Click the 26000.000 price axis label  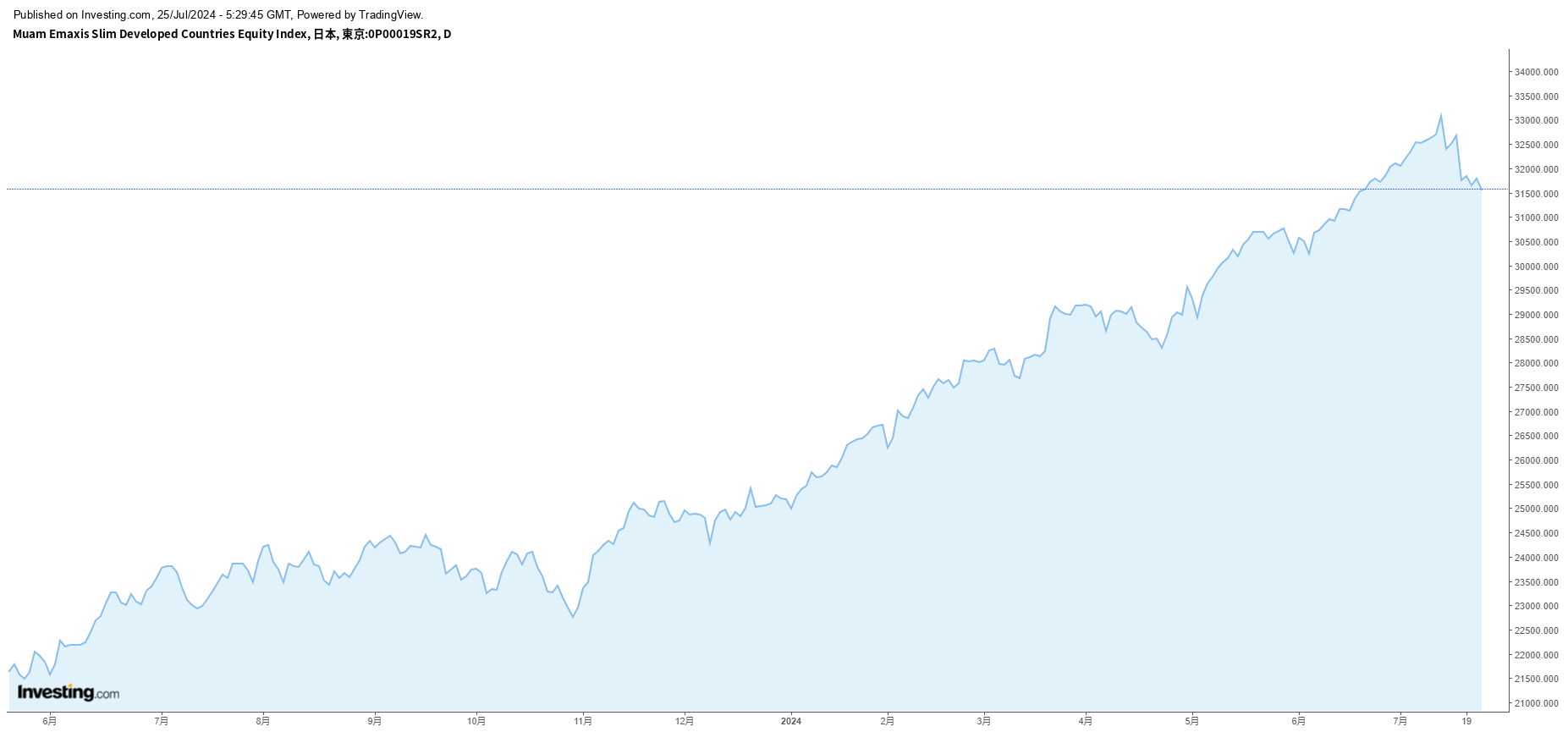tap(1536, 460)
